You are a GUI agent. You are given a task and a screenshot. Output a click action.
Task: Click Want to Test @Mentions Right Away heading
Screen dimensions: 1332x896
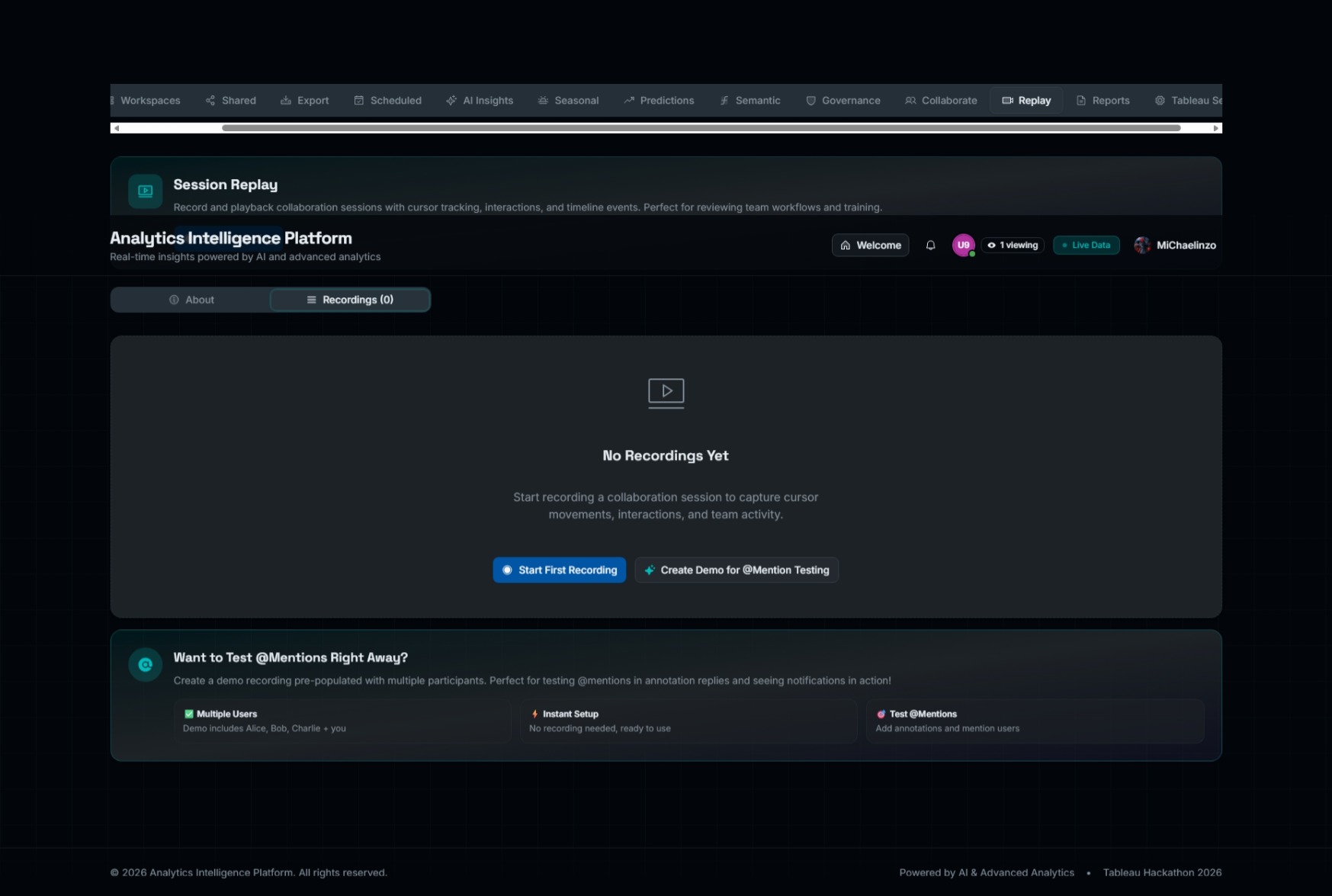(x=290, y=658)
